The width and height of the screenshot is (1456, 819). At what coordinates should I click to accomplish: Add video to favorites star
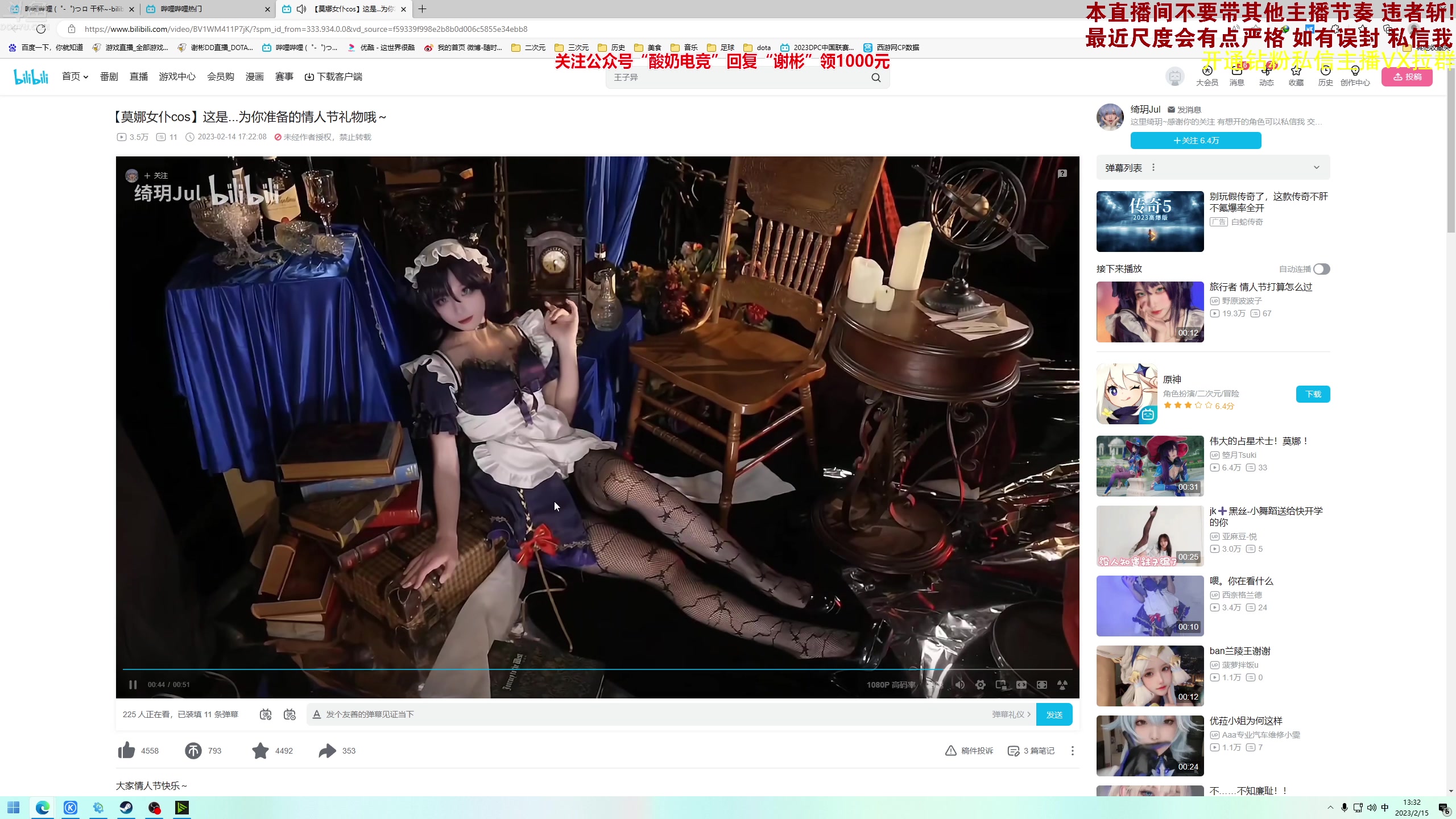(x=260, y=751)
